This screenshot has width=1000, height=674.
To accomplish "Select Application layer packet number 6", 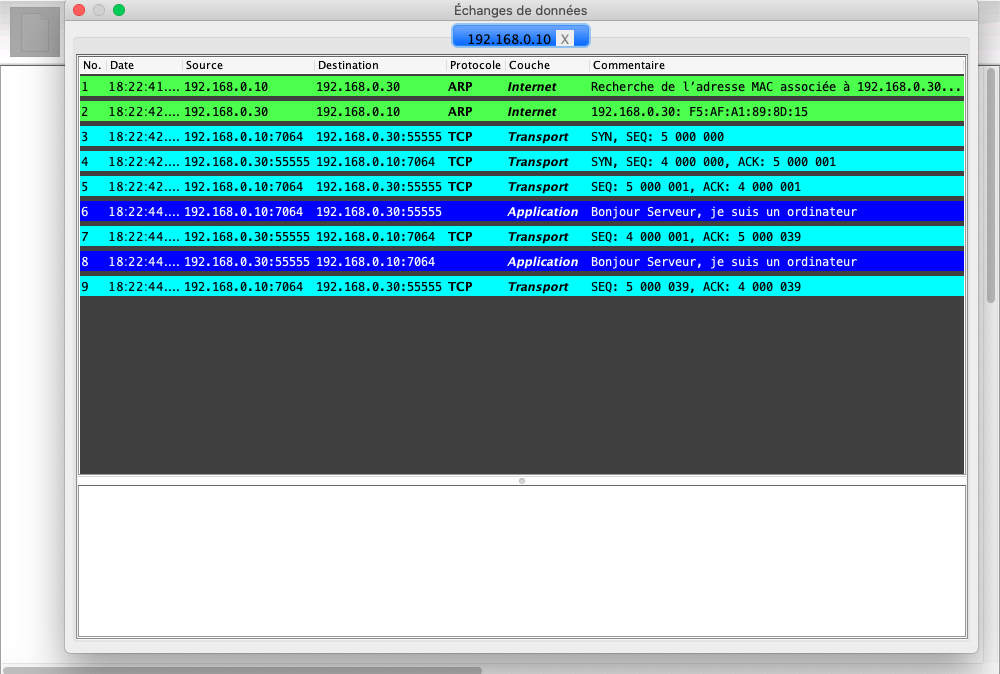I will coord(520,212).
